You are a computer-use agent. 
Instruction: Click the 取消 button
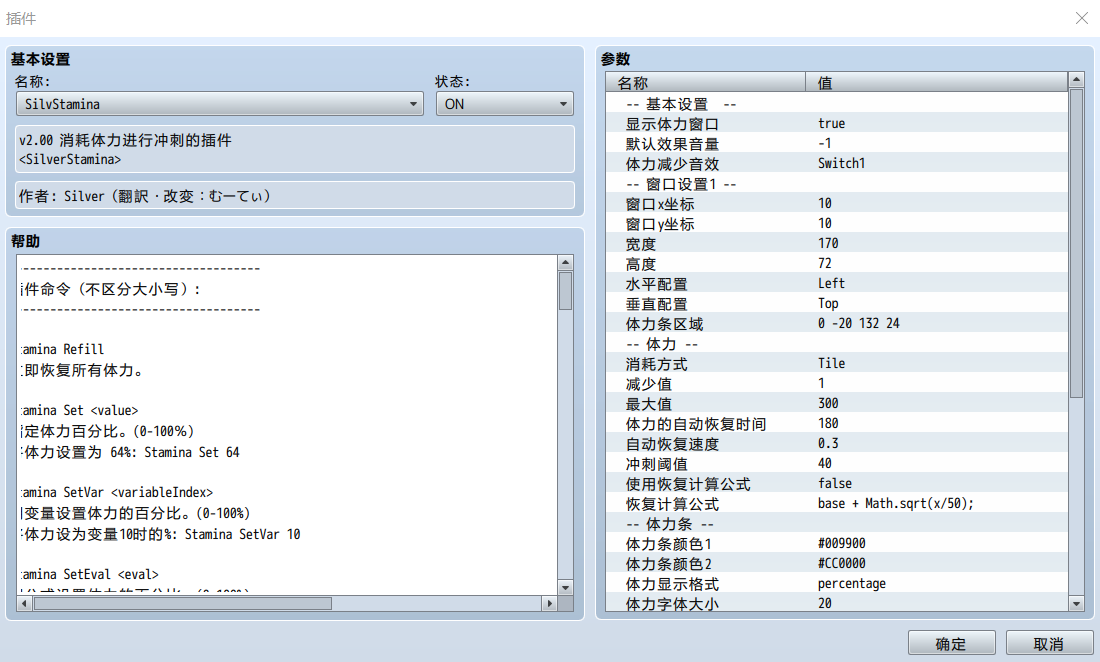1049,644
